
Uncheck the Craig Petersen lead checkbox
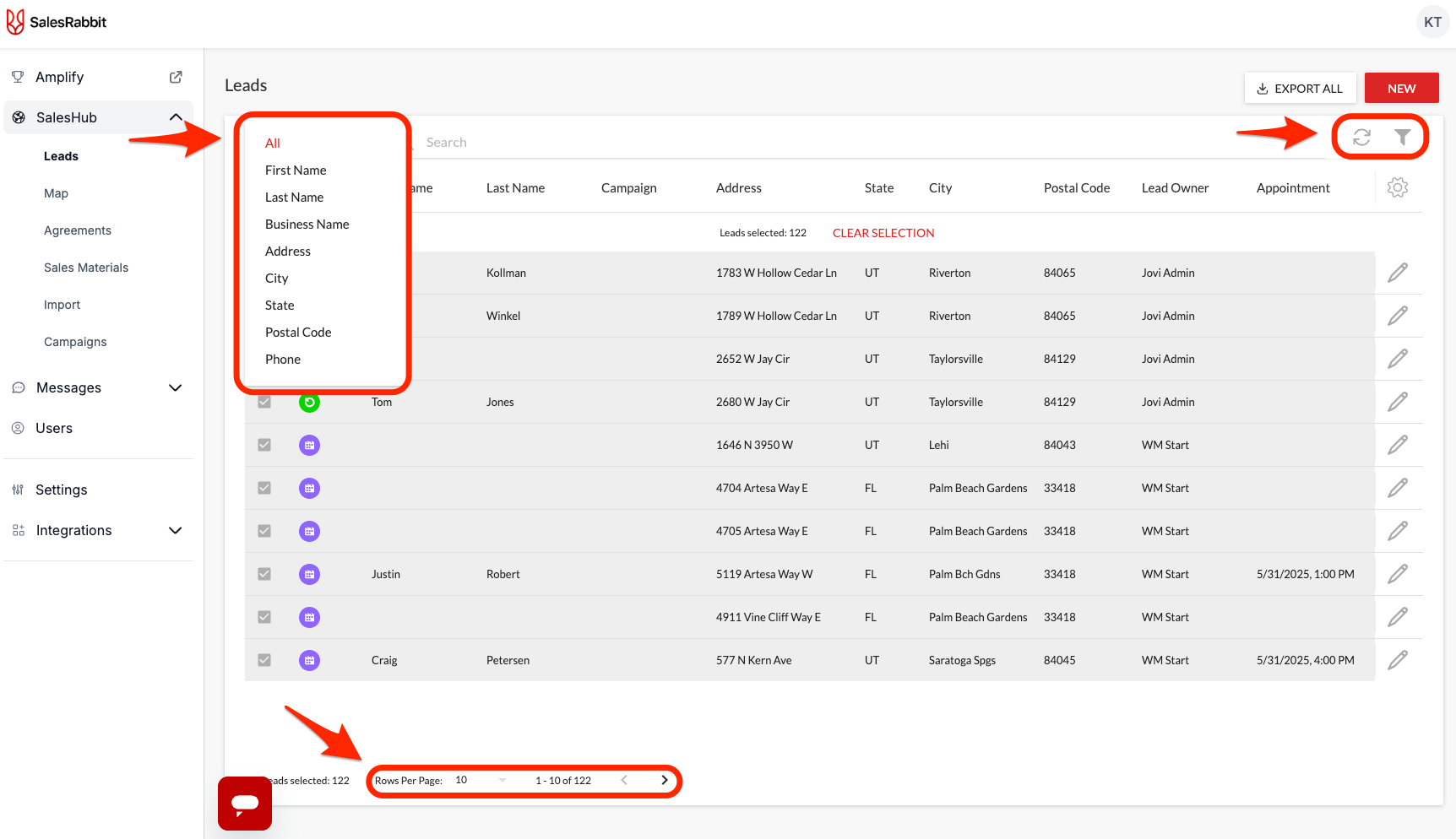tap(264, 660)
